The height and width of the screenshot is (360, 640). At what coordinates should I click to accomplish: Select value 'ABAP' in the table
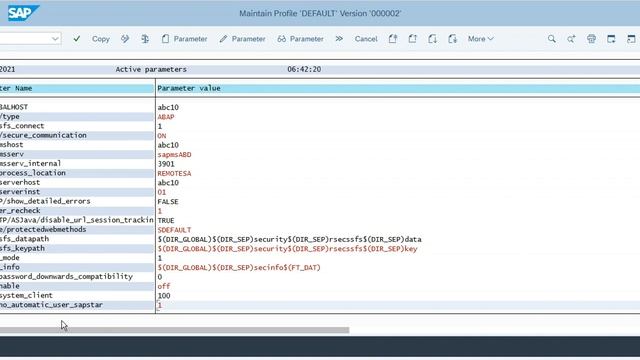point(166,117)
